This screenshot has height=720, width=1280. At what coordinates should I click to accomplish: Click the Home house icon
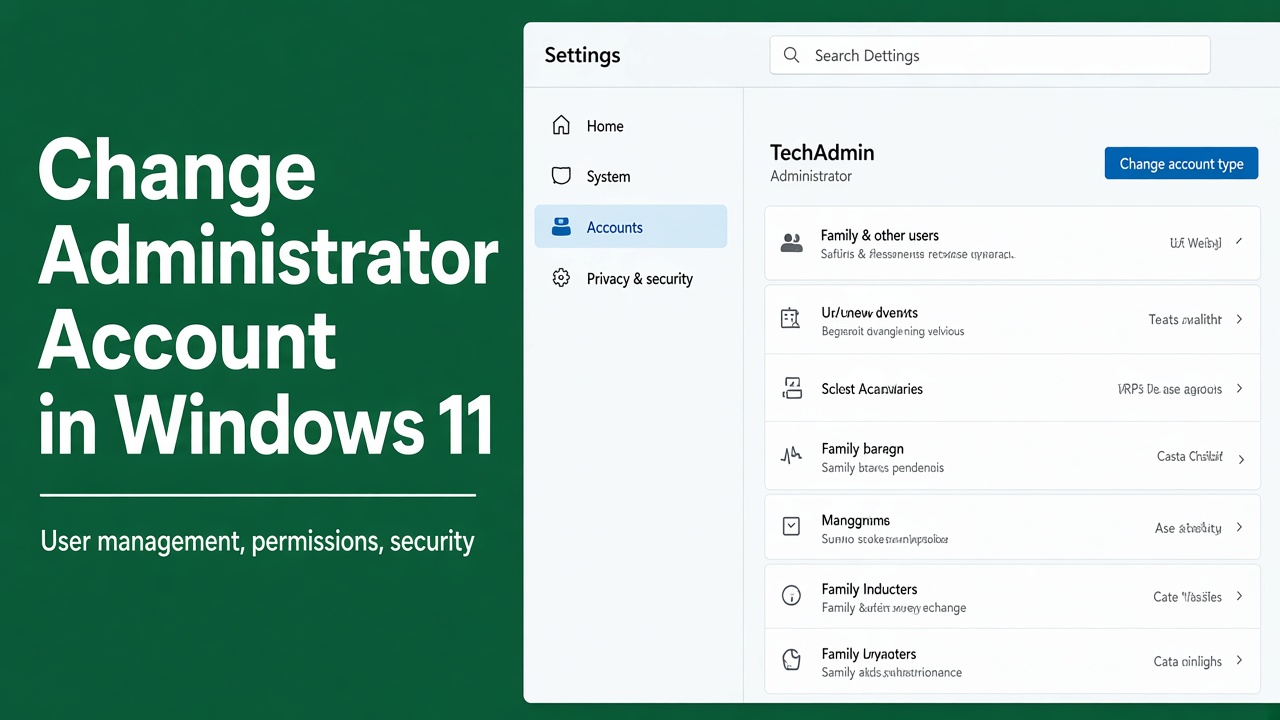(561, 125)
